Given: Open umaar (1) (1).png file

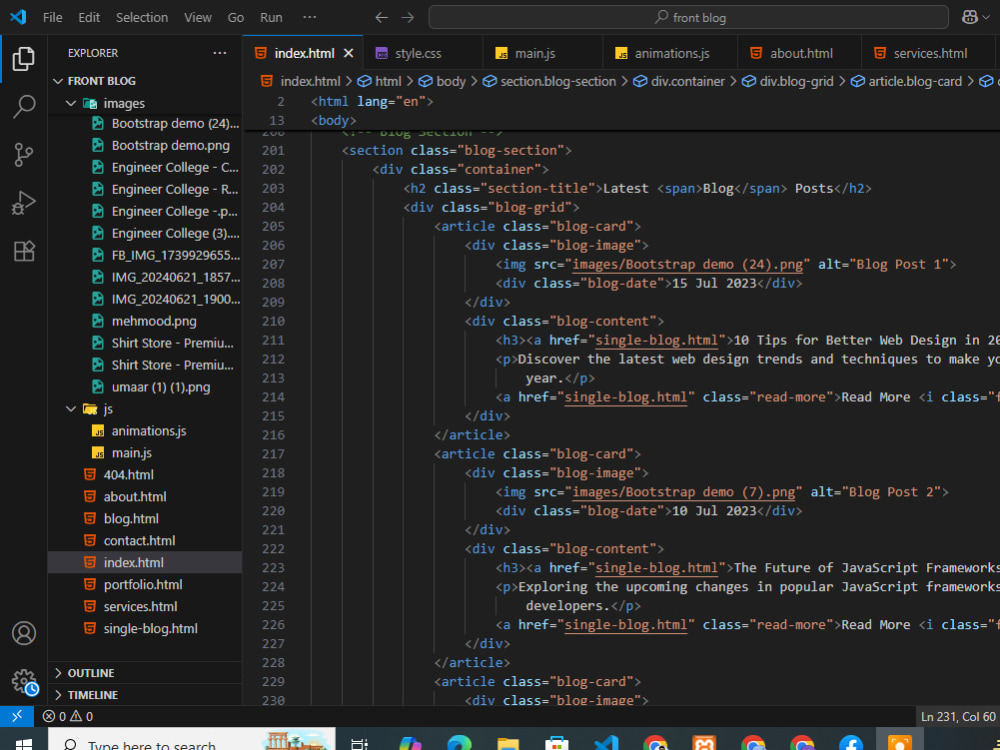Looking at the screenshot, I should pos(145,387).
